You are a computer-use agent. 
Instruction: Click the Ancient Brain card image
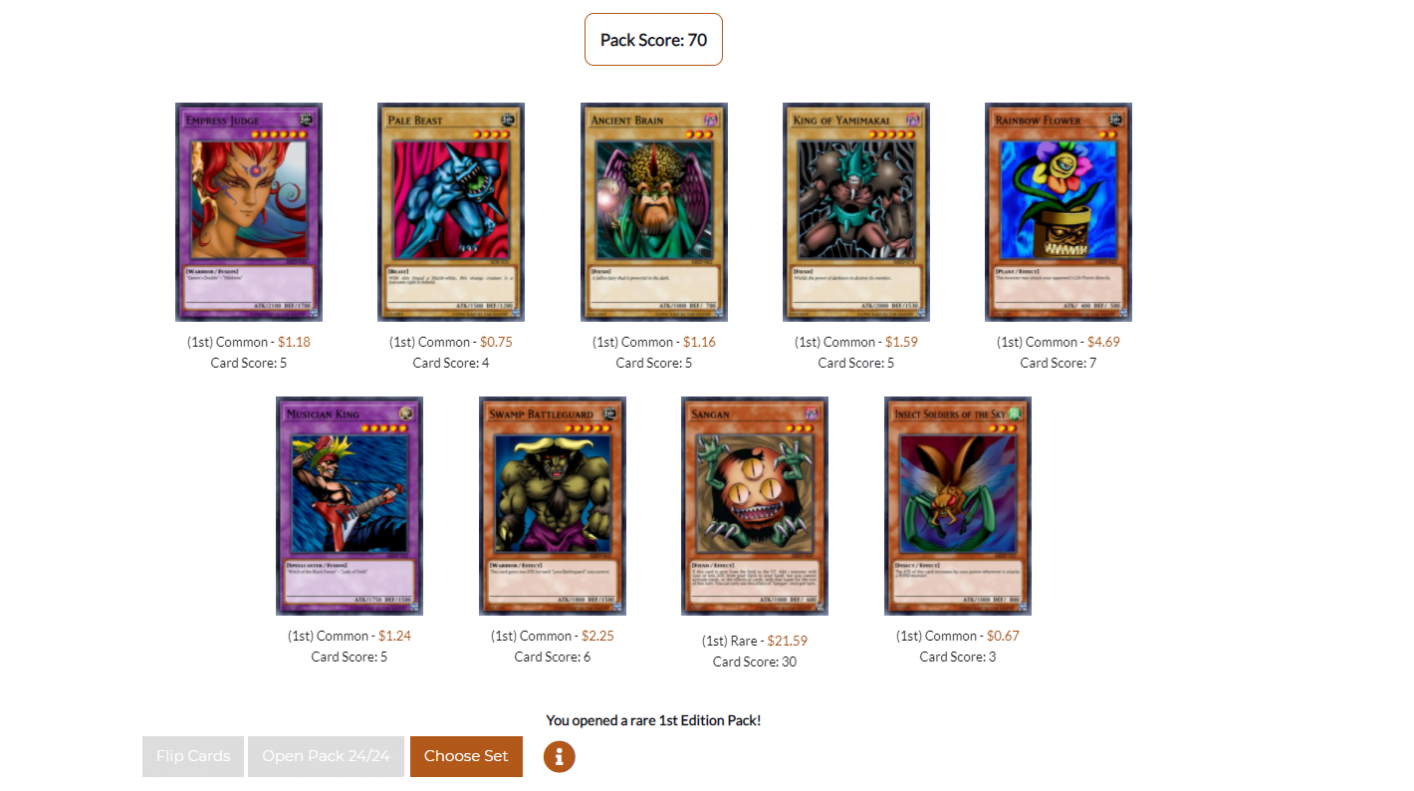tap(654, 212)
